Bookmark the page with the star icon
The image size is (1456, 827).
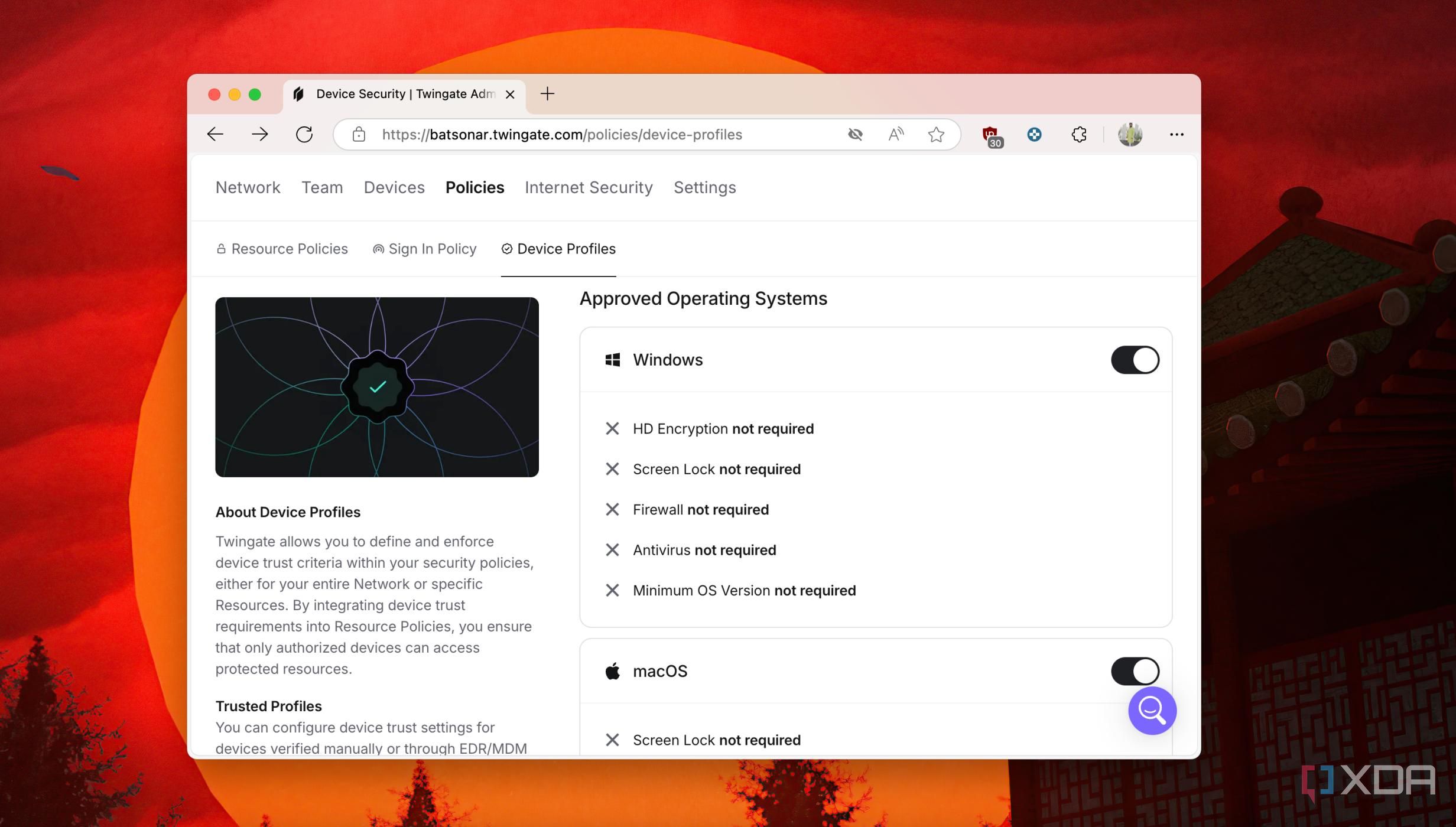[936, 134]
